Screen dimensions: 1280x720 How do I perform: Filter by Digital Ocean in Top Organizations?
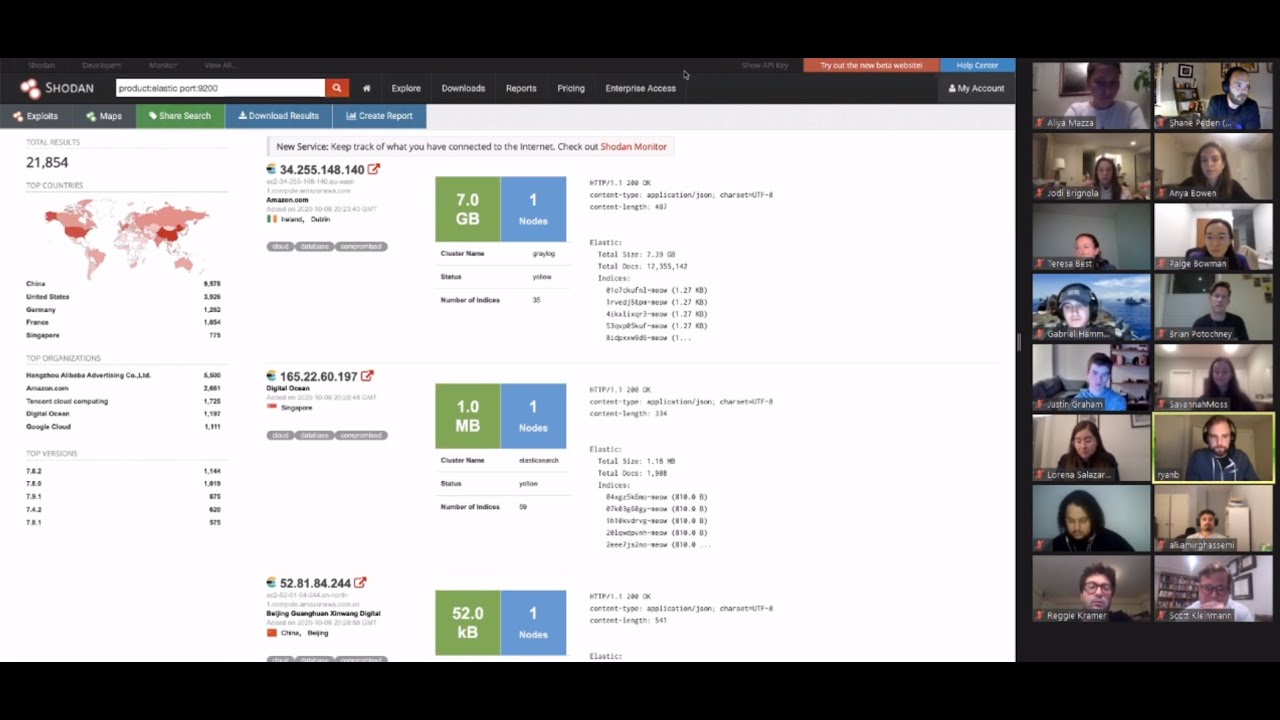click(48, 414)
